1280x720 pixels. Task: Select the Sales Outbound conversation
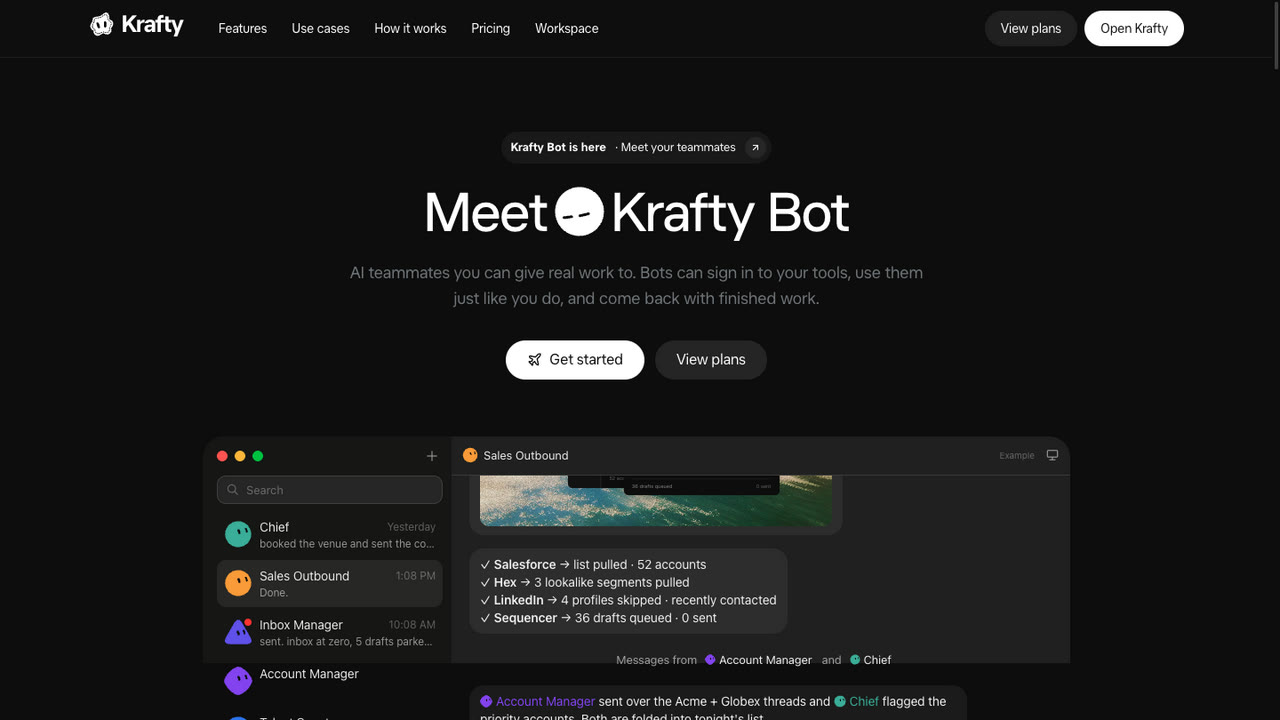pos(330,584)
